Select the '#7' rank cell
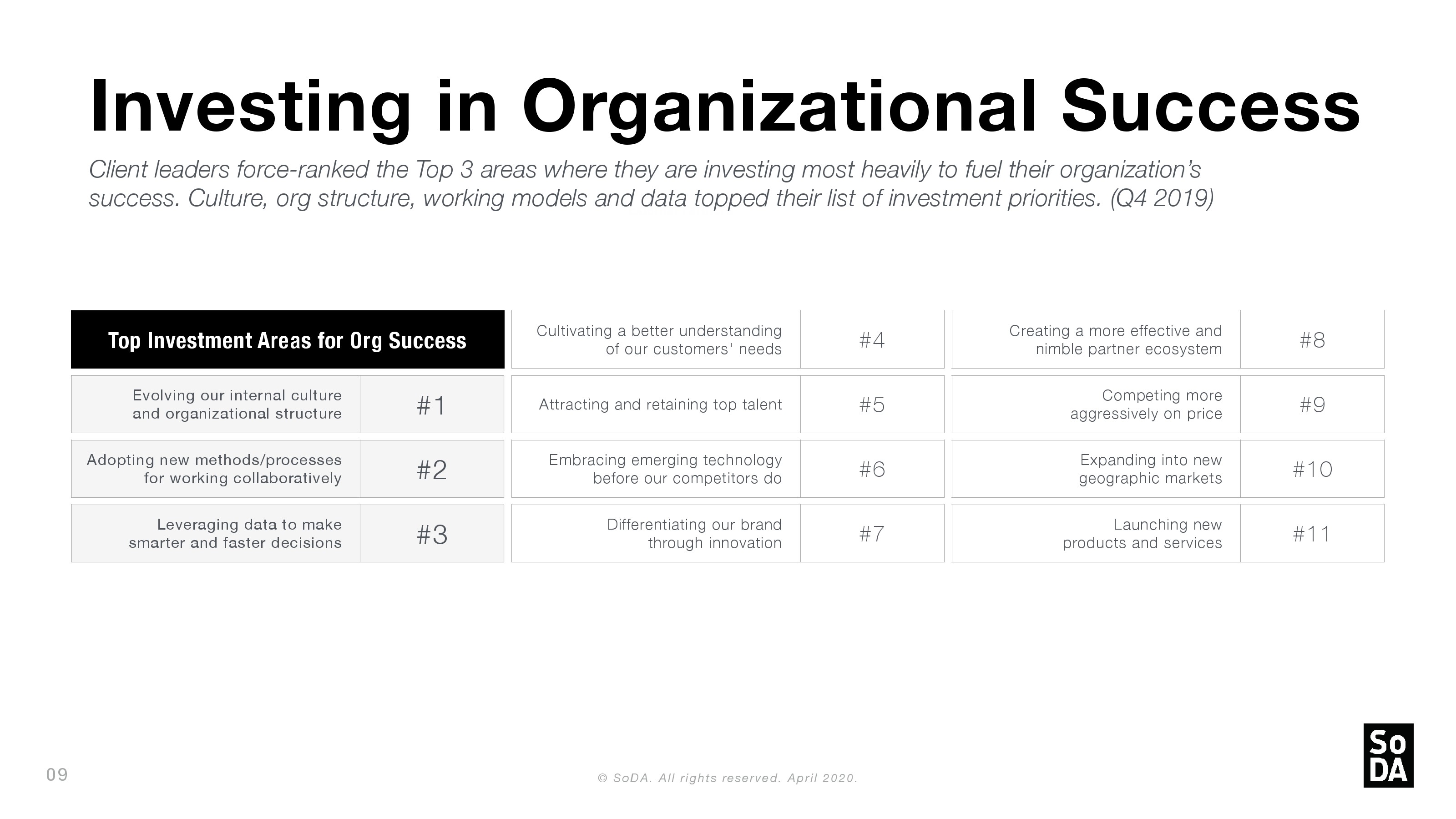This screenshot has width=1456, height=819. (872, 534)
